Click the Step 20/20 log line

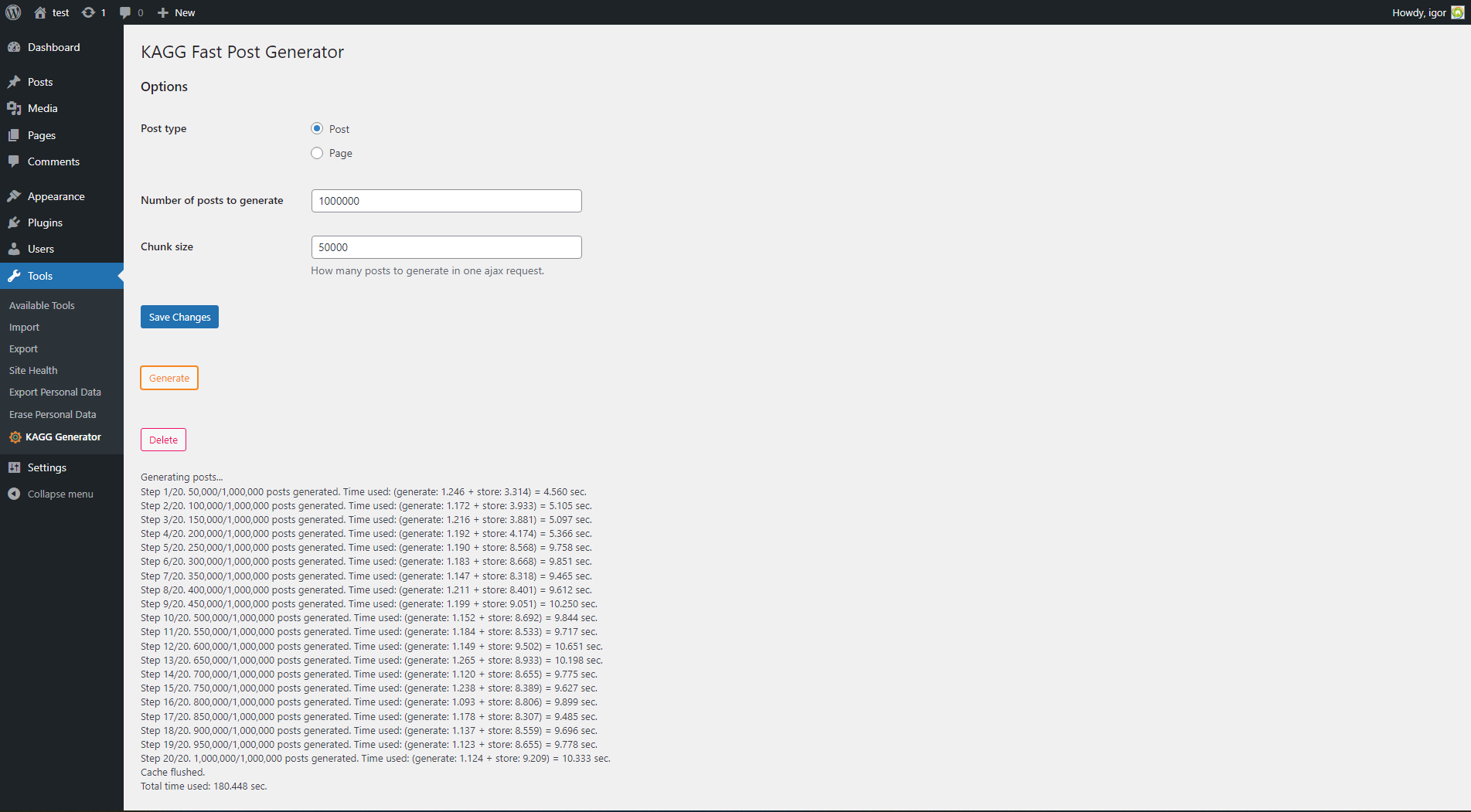point(376,758)
